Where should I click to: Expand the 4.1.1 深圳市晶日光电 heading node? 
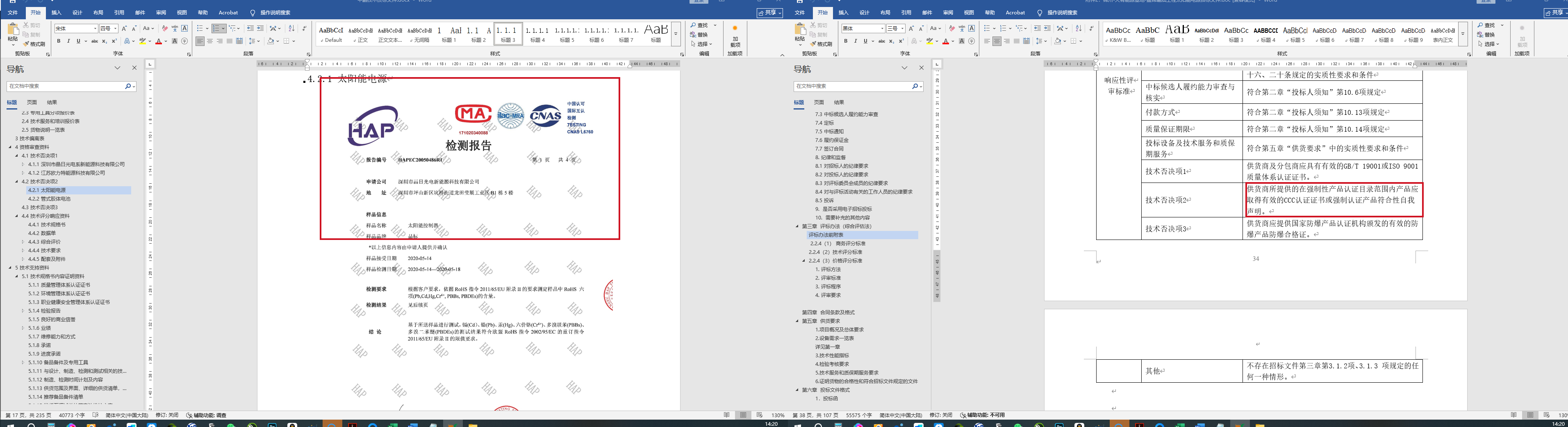click(x=23, y=164)
